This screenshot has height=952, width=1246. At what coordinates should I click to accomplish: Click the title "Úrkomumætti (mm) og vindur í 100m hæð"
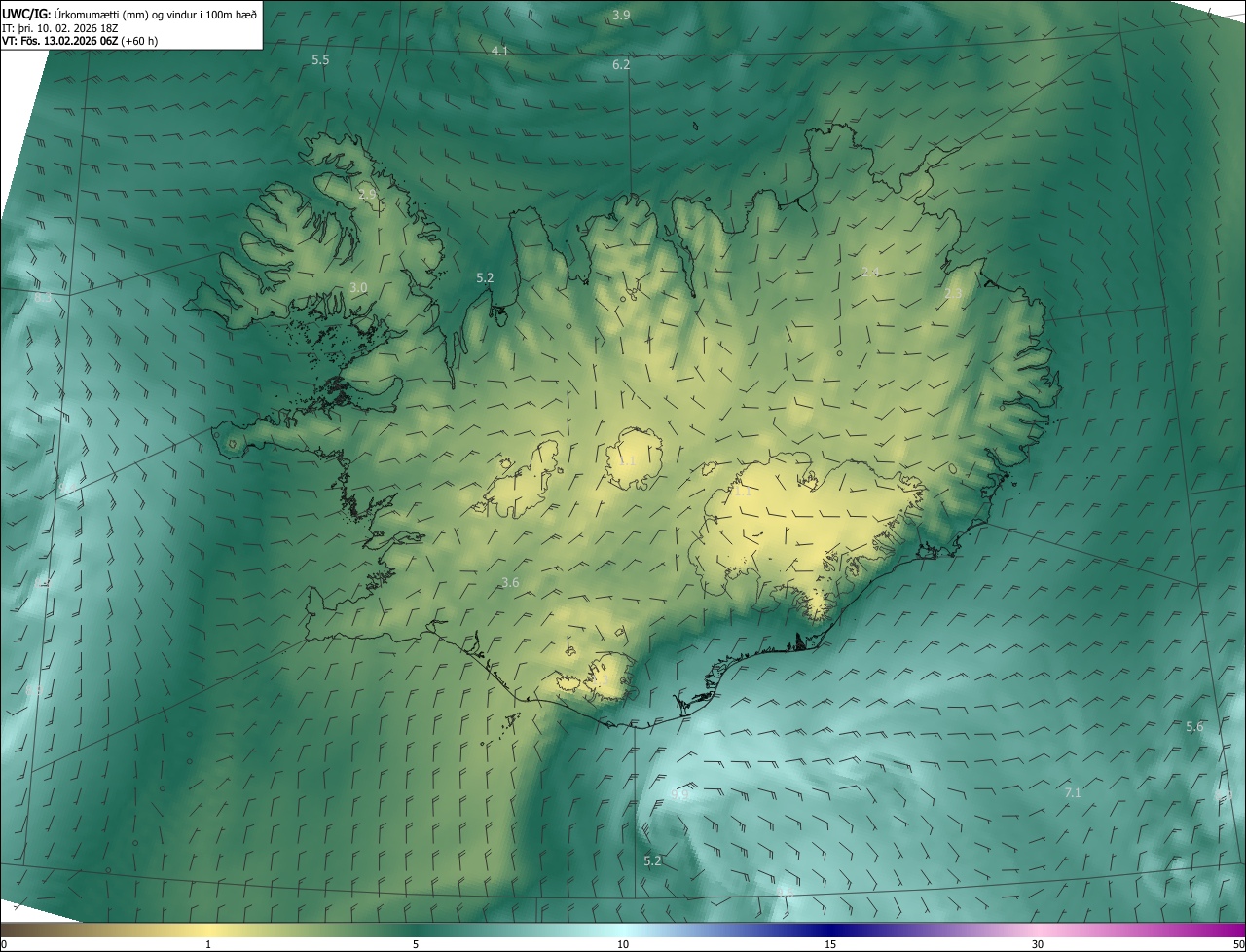pos(155,13)
